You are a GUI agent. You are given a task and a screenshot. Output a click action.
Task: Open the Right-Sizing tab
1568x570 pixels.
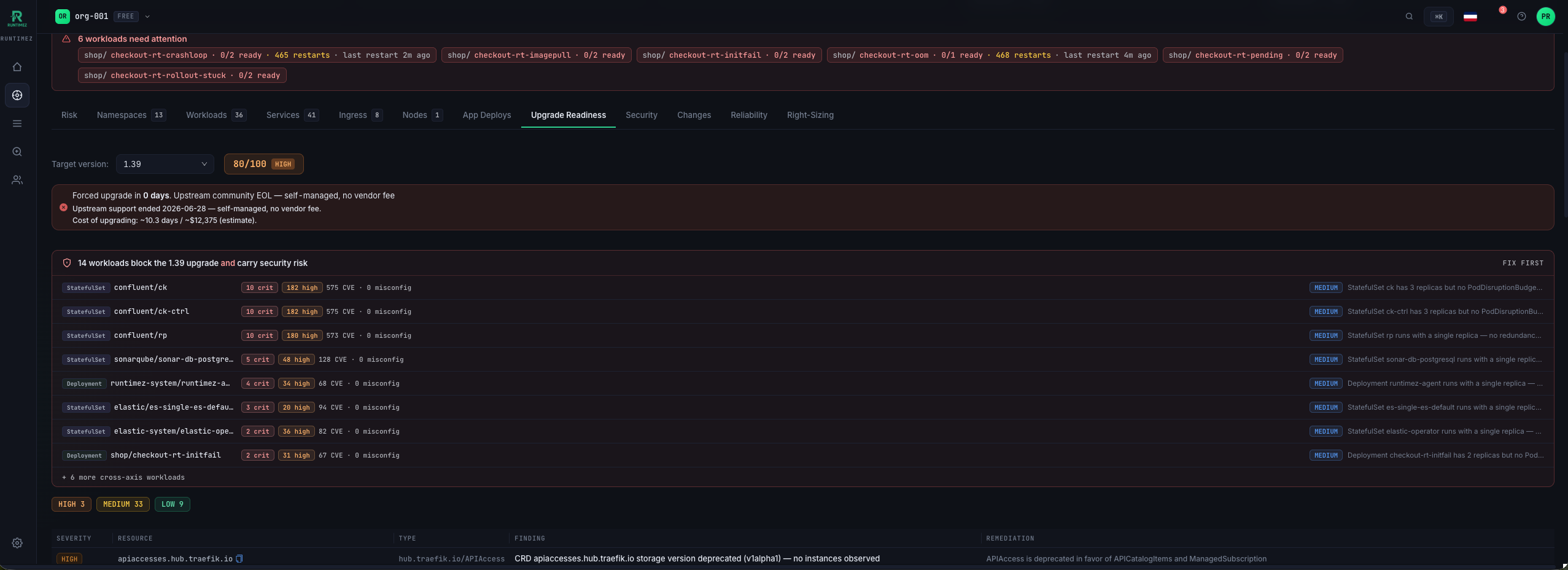pos(810,115)
